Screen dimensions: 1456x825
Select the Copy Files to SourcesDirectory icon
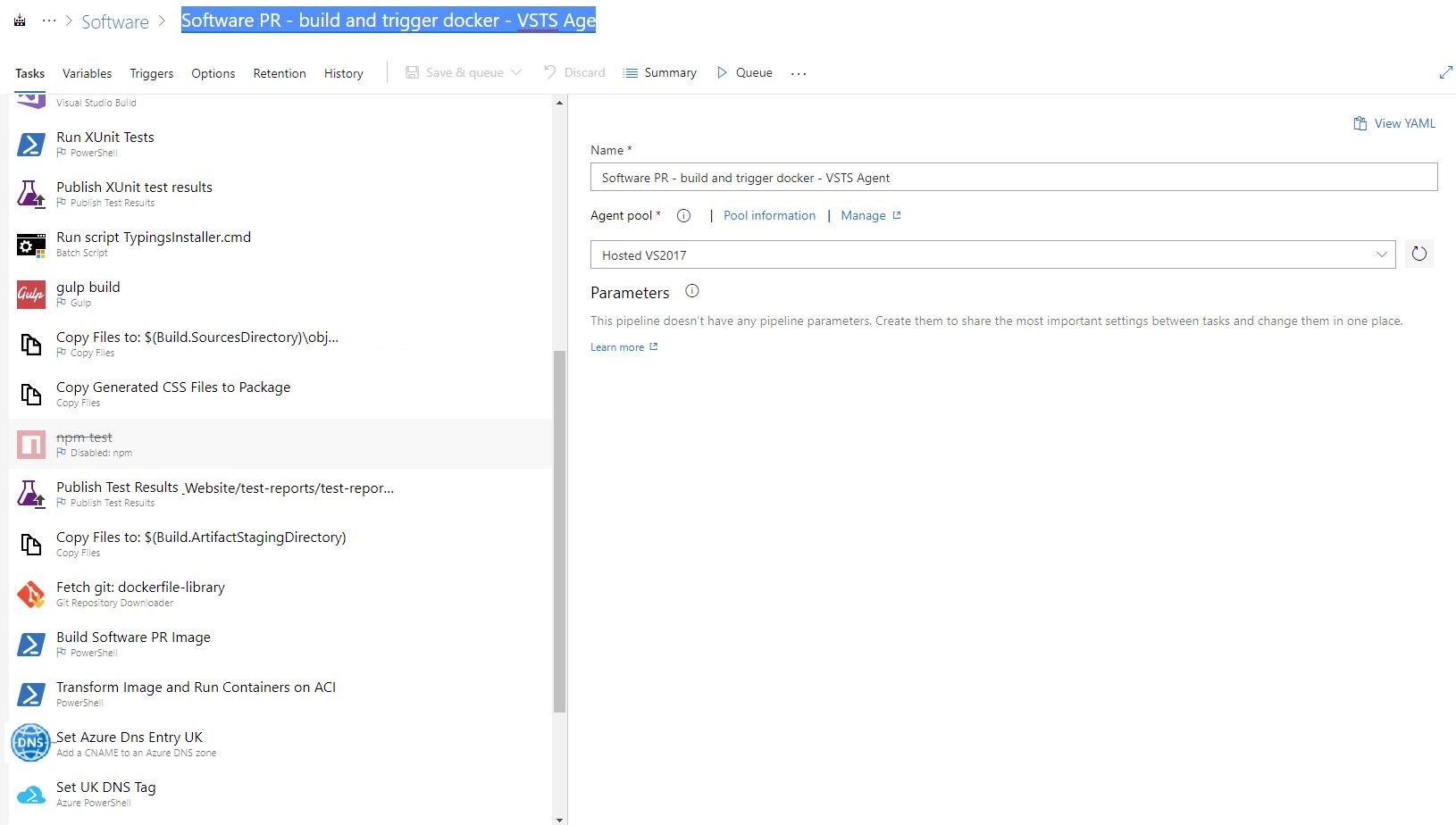pos(31,344)
